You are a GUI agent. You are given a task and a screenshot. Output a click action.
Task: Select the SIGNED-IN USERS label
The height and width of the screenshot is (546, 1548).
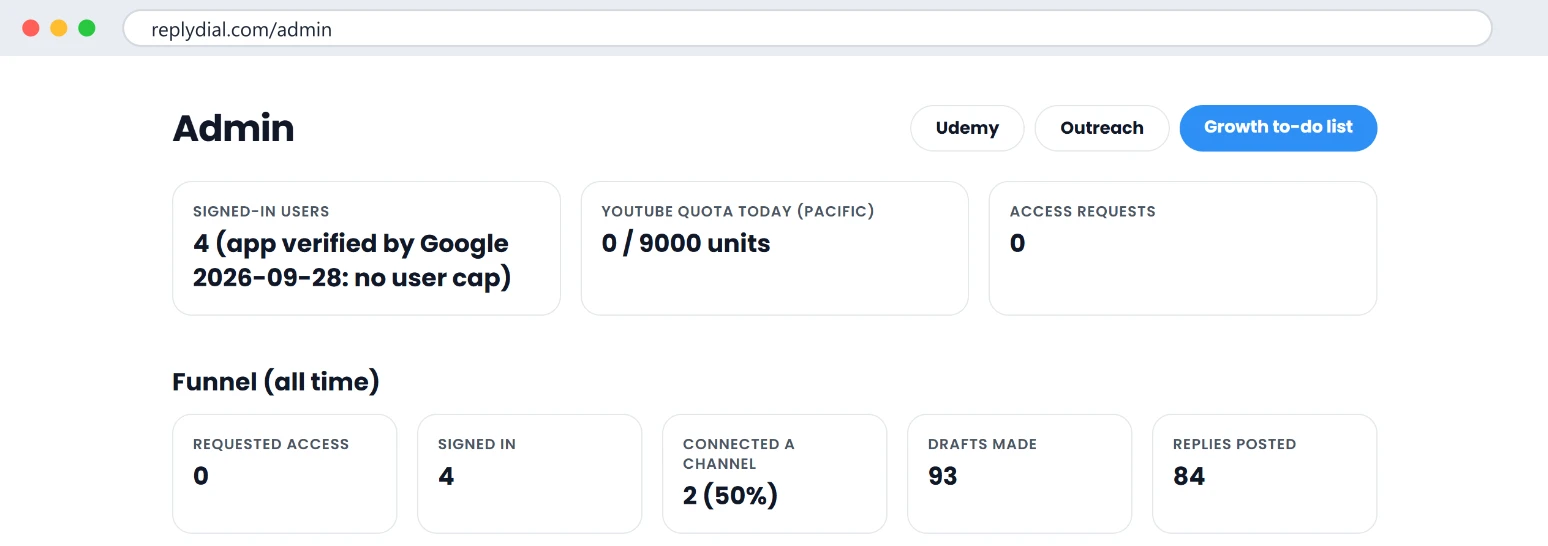[261, 212]
